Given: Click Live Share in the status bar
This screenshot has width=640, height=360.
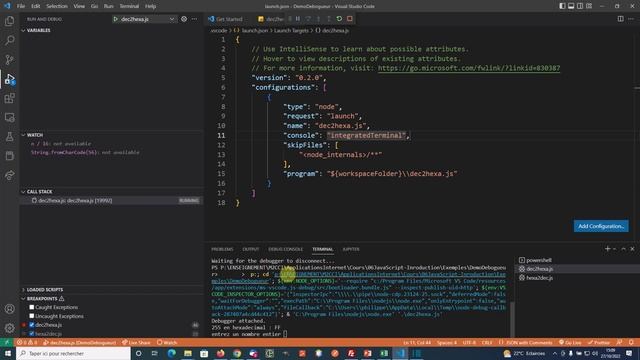Looking at the screenshot, I should 136,342.
